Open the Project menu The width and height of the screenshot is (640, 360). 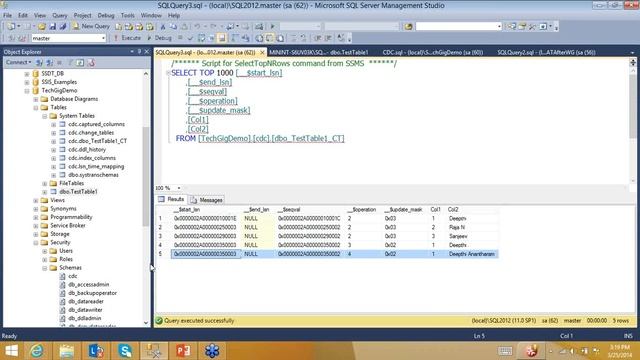click(82, 16)
